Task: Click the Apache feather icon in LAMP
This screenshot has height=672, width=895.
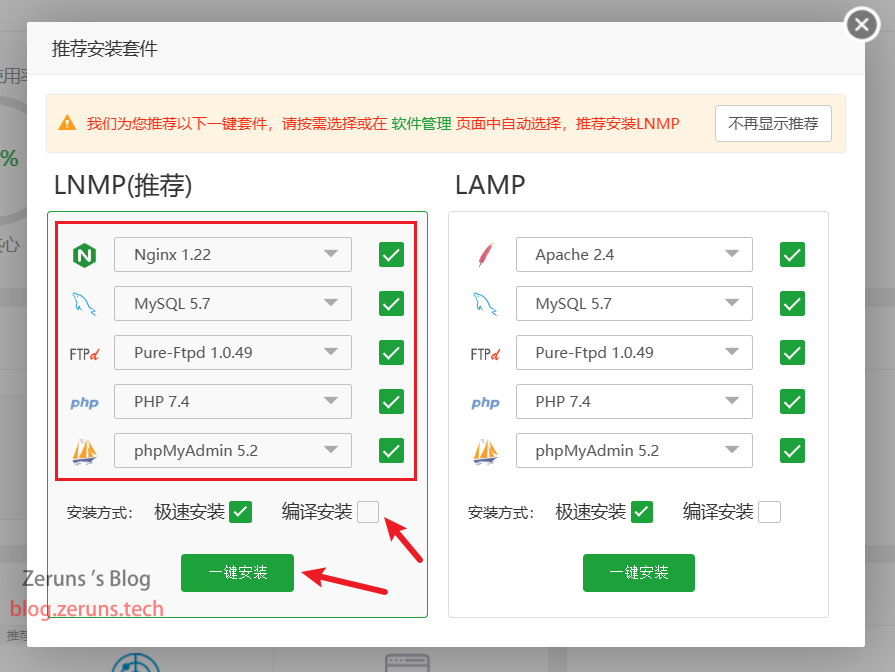Action: tap(486, 255)
